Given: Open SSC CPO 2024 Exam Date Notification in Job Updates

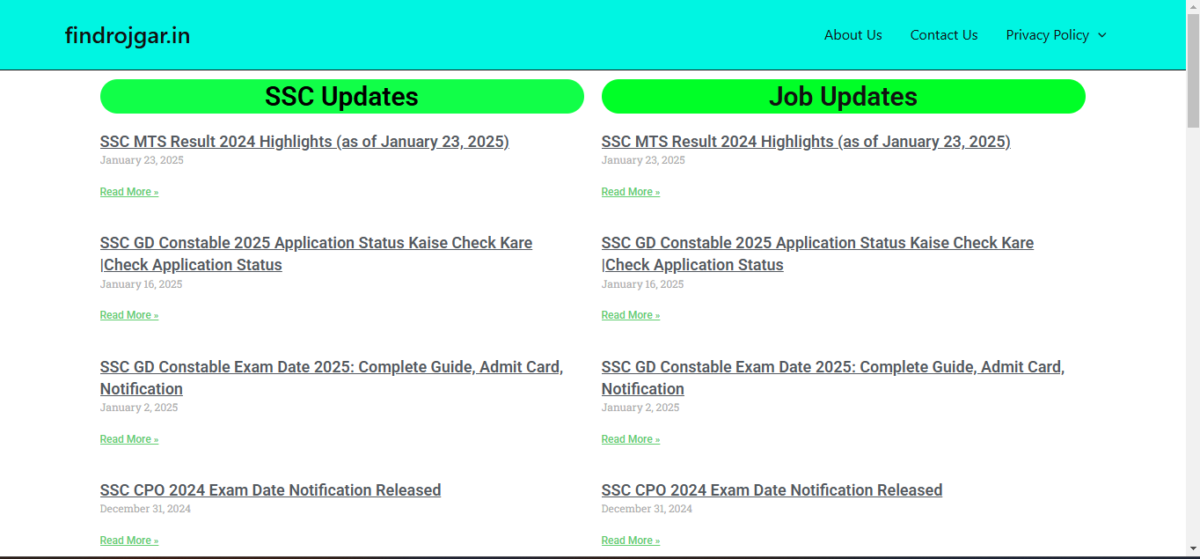Looking at the screenshot, I should click(x=771, y=490).
